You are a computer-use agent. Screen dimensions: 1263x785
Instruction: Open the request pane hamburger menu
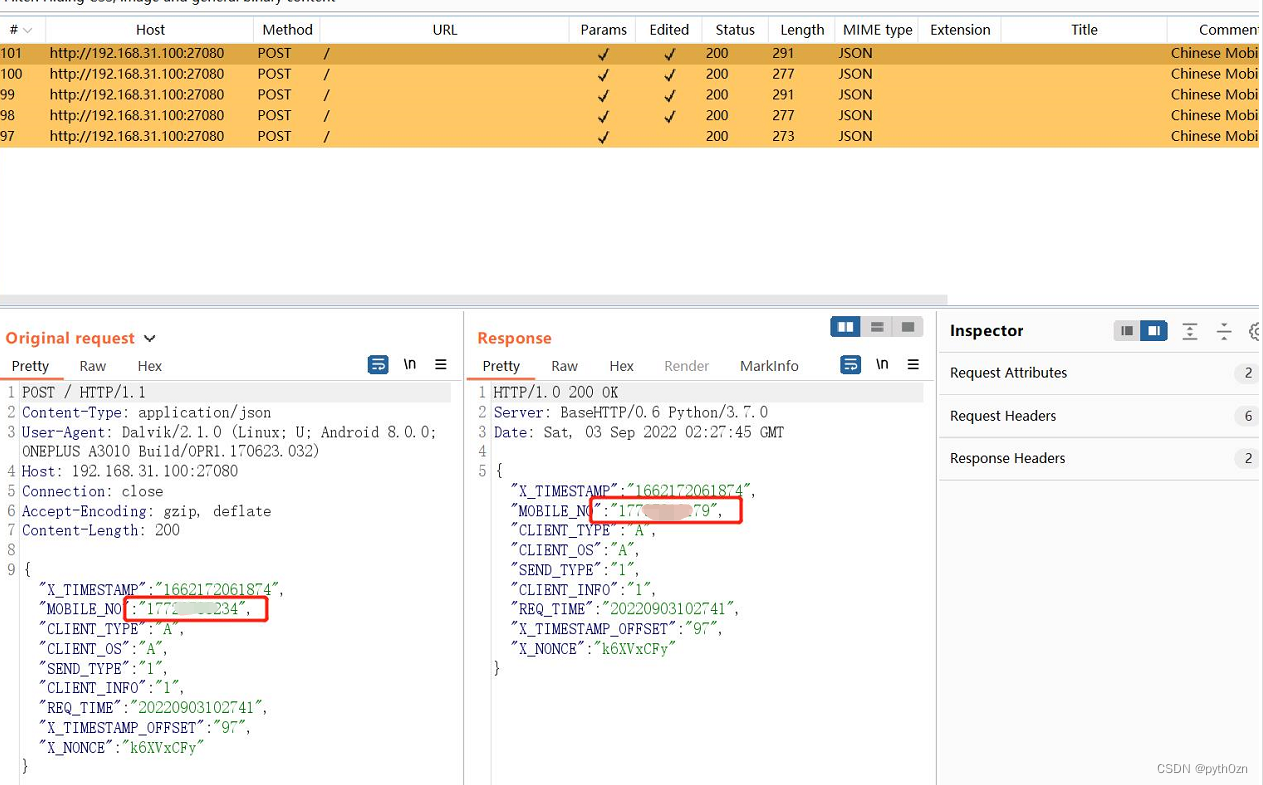(441, 365)
